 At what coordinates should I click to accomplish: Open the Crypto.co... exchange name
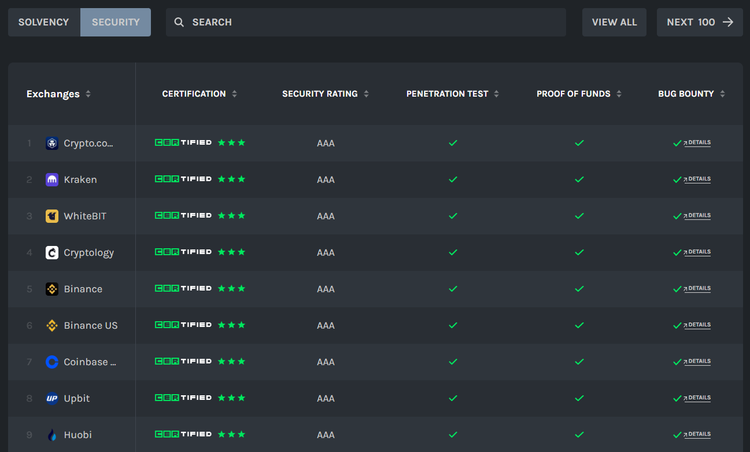(x=88, y=143)
